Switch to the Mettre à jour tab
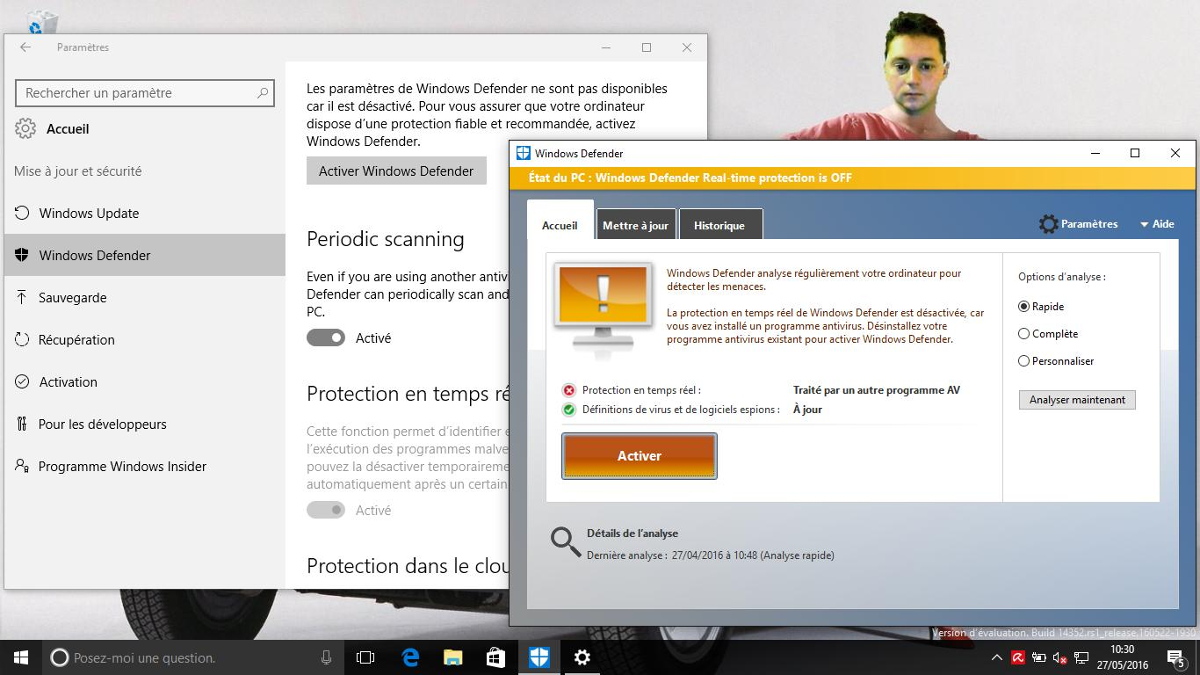This screenshot has height=675, width=1200. (635, 226)
